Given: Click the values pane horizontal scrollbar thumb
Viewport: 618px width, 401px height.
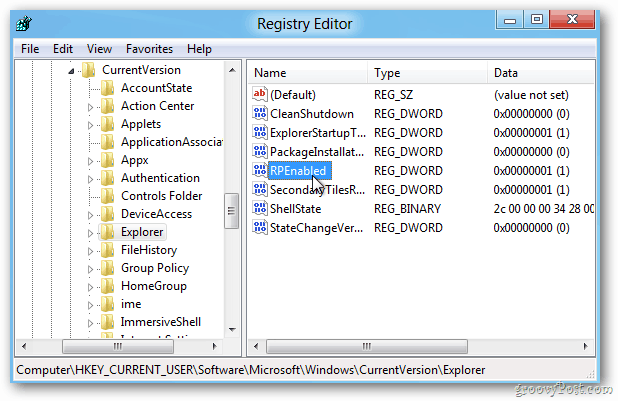Looking at the screenshot, I should point(367,346).
